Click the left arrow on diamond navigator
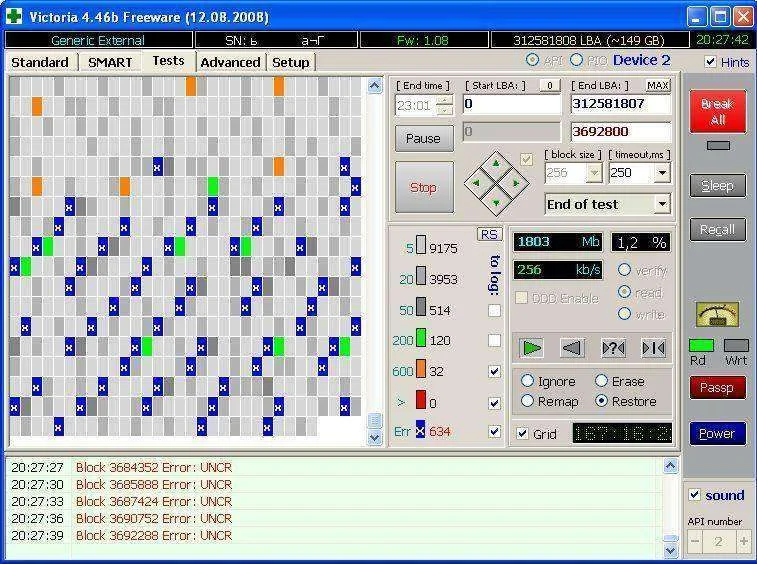 477,183
